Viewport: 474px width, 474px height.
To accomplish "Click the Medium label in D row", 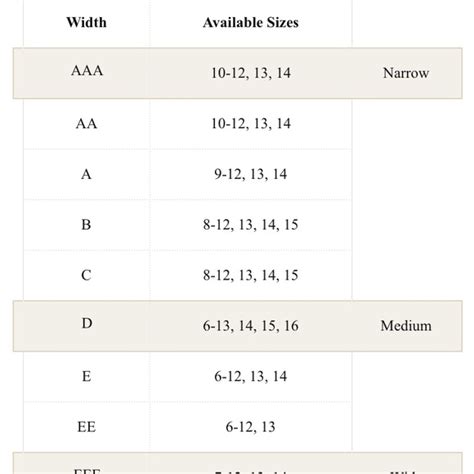I will [x=406, y=326].
